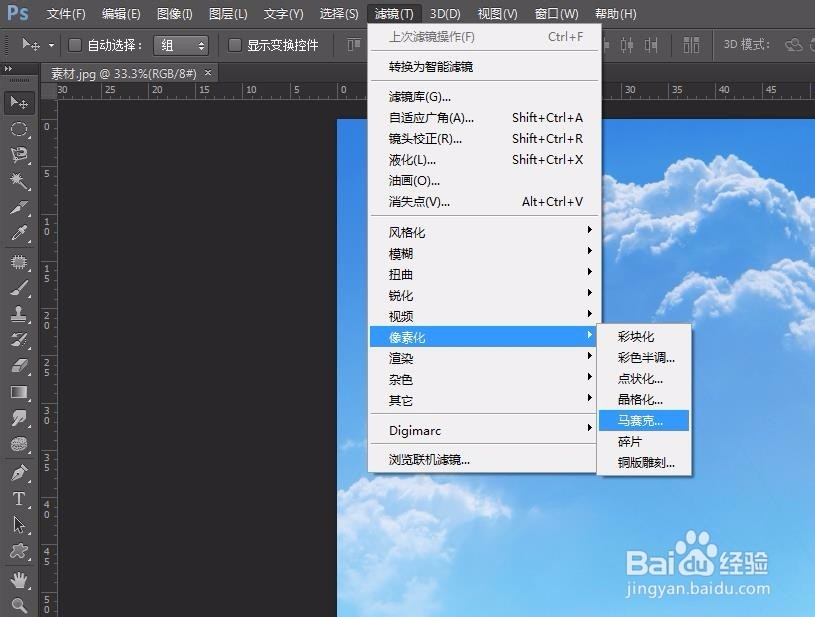The width and height of the screenshot is (815, 617).
Task: Choose 彩块化 filter
Action: pyautogui.click(x=644, y=336)
